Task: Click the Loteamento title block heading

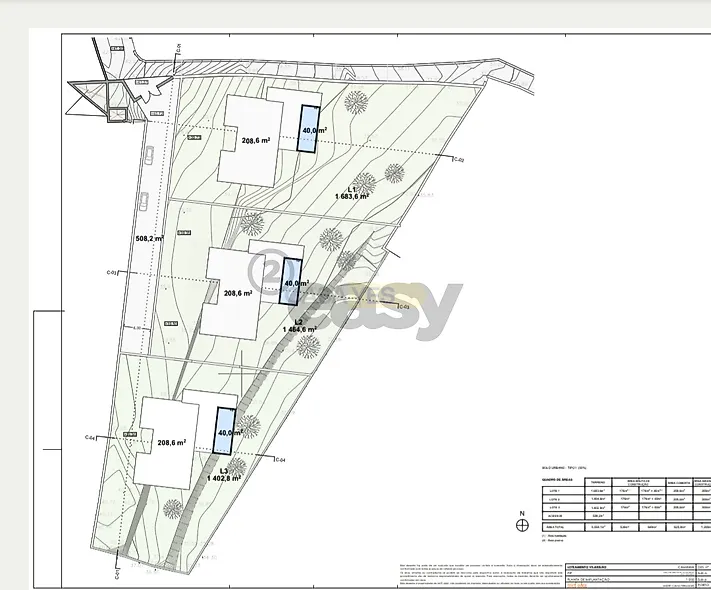Action: 587,567
